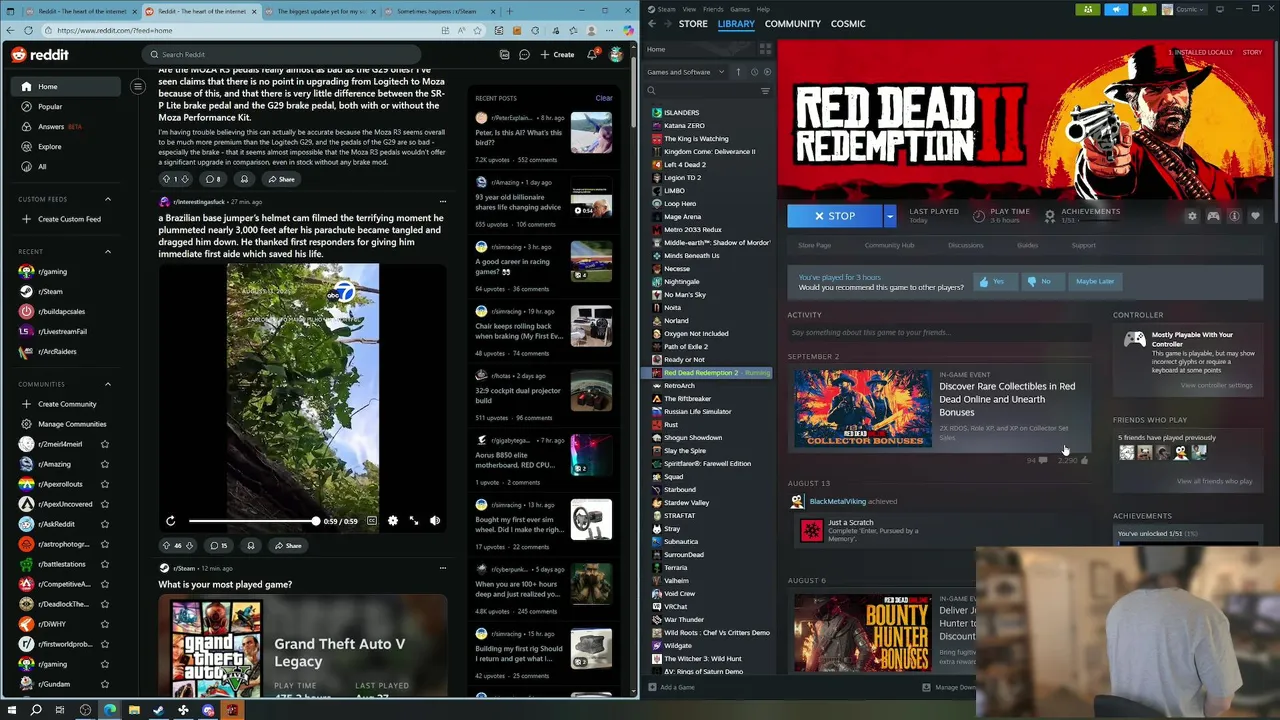Screen dimensions: 1280x720
Task: Click View all friends who play
Action: [x=1214, y=481]
